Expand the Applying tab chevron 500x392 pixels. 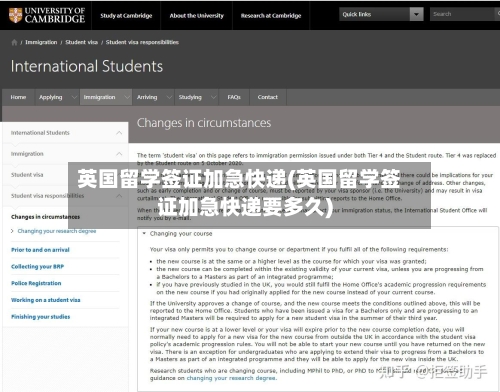74,97
